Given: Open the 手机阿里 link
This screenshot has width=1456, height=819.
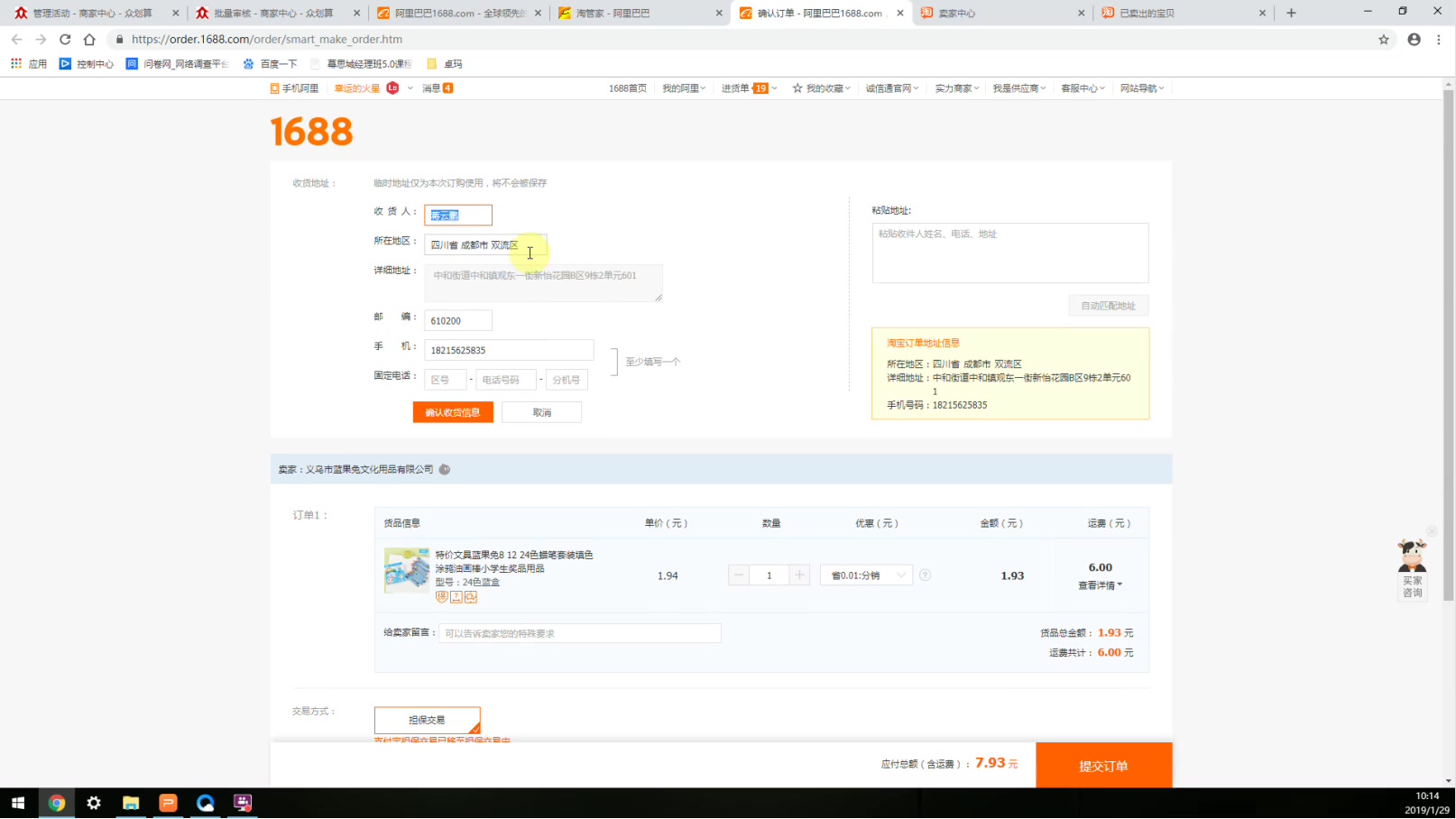Looking at the screenshot, I should [x=294, y=88].
